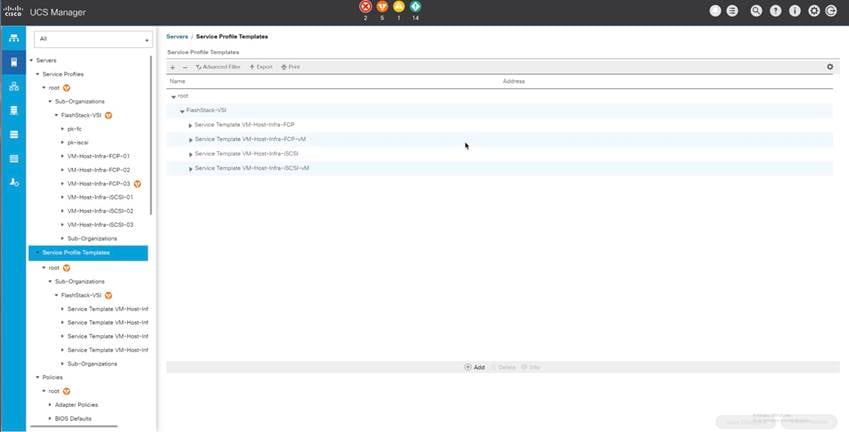Open table column settings gear
Image resolution: width=849 pixels, height=432 pixels.
tap(830, 67)
